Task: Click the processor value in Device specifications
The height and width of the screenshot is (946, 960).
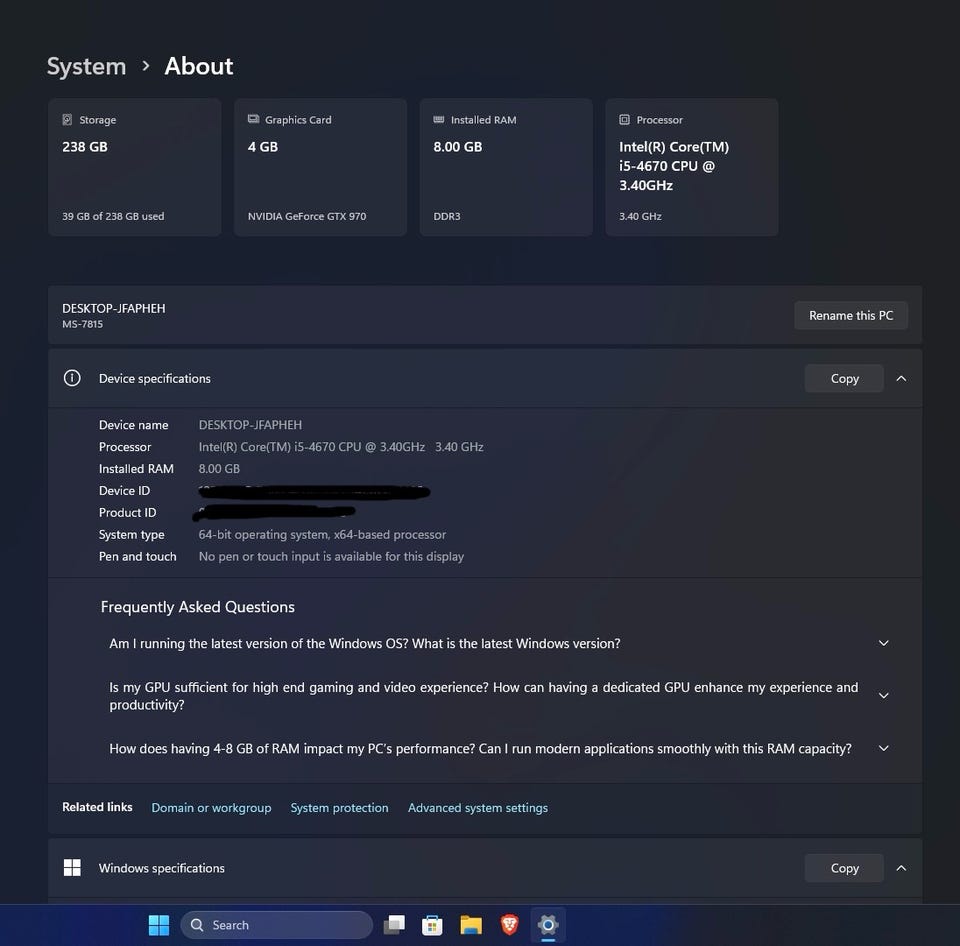Action: [341, 447]
